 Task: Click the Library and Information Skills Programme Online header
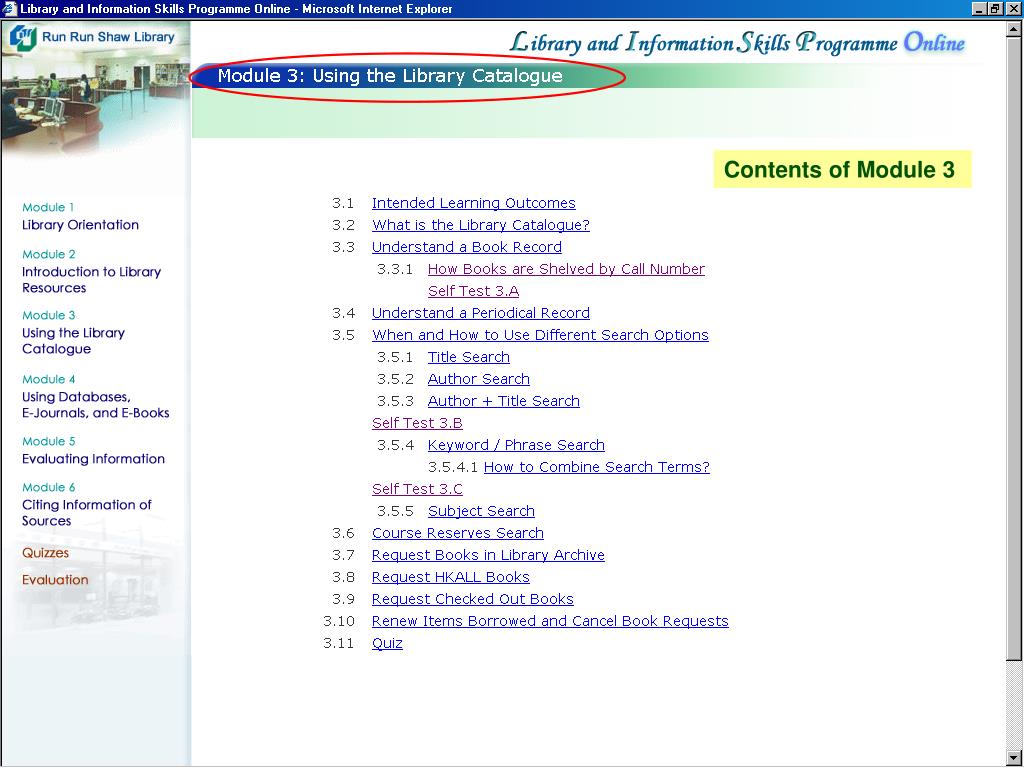(737, 42)
